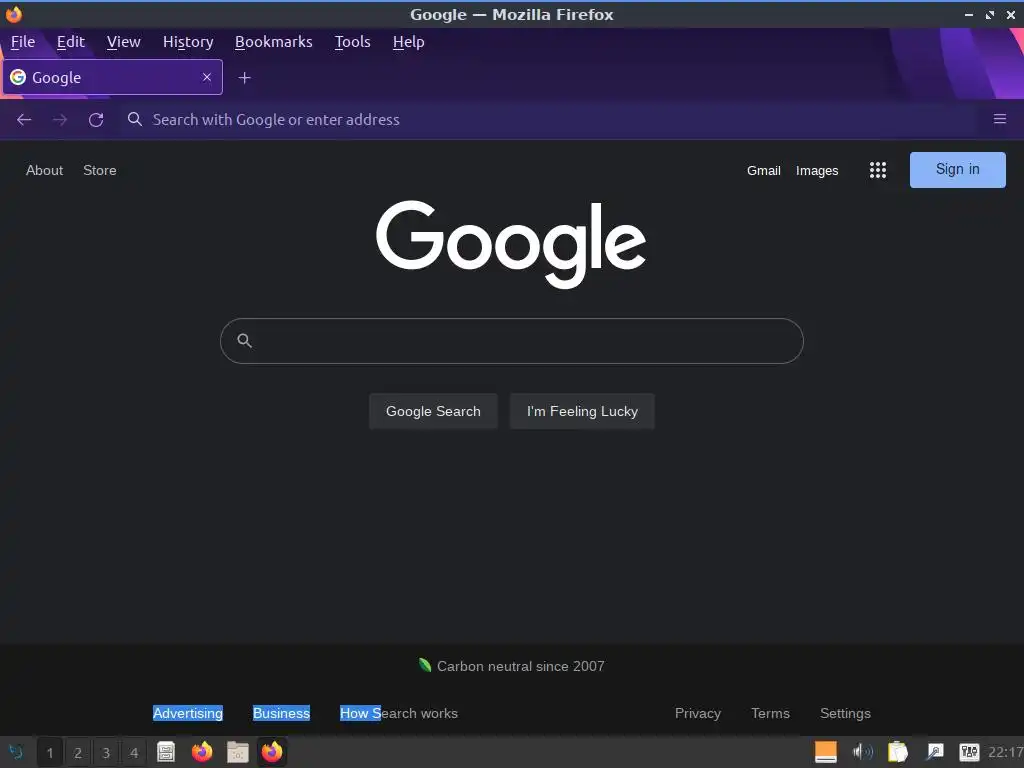Open the About link
Screen dimensions: 1024x768
point(44,170)
